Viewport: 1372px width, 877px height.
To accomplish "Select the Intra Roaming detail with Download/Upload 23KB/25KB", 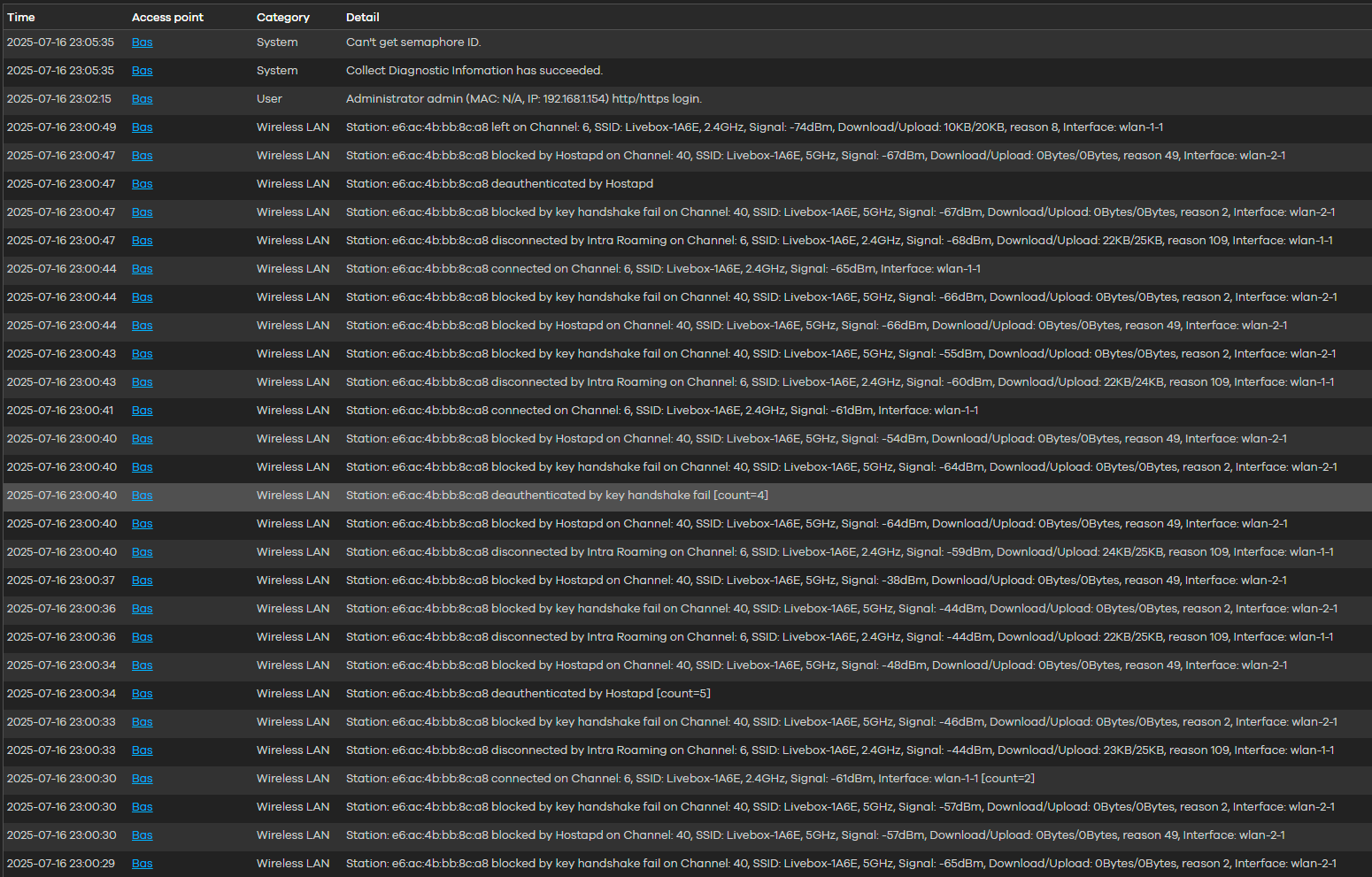I will click(840, 750).
